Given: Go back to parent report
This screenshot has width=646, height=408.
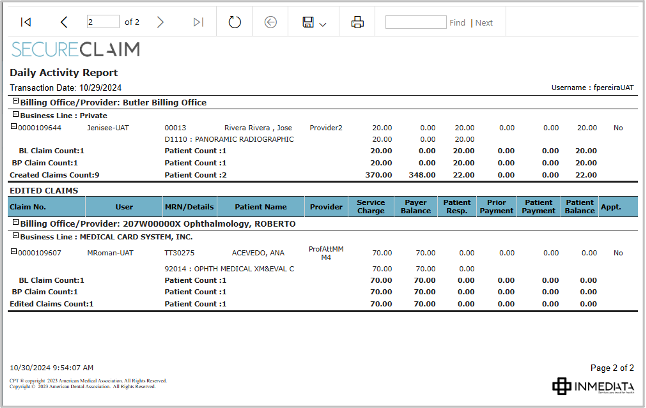Looking at the screenshot, I should pyautogui.click(x=270, y=22).
